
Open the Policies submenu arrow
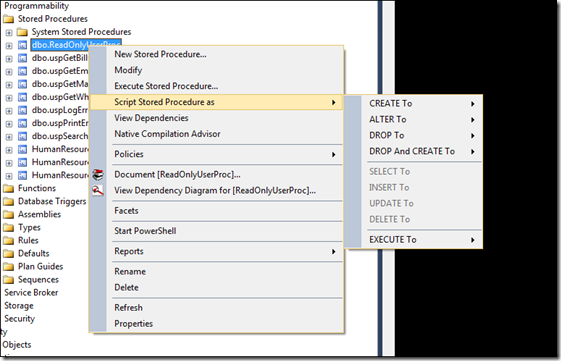pyautogui.click(x=333, y=155)
